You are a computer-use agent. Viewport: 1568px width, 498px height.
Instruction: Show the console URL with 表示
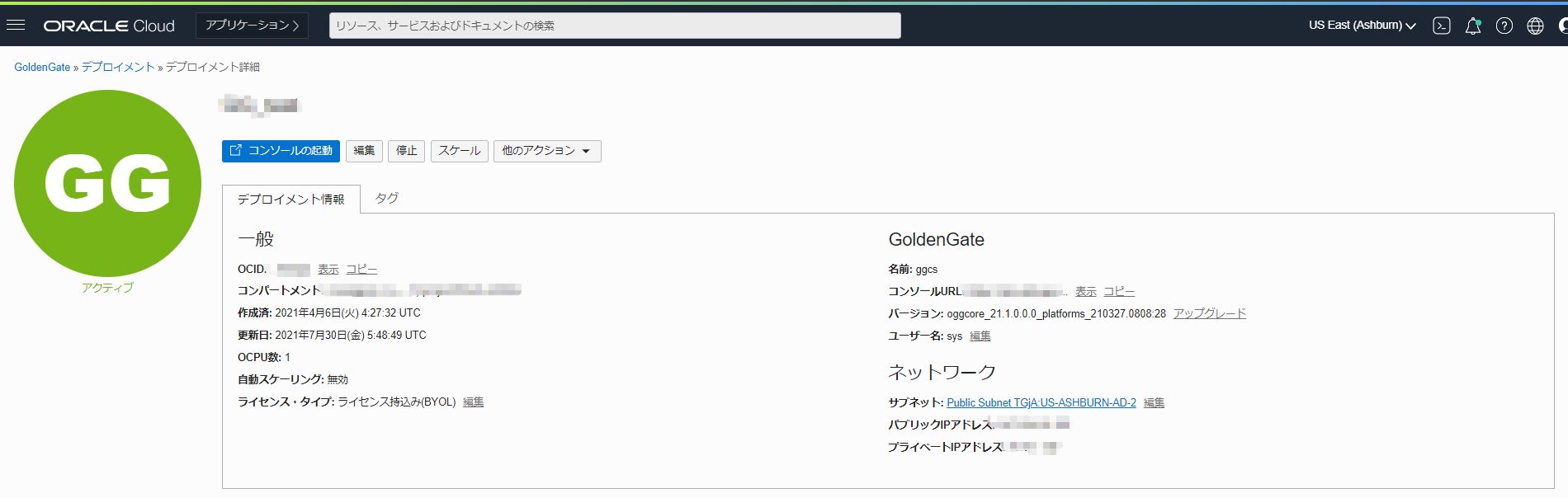(x=1086, y=292)
